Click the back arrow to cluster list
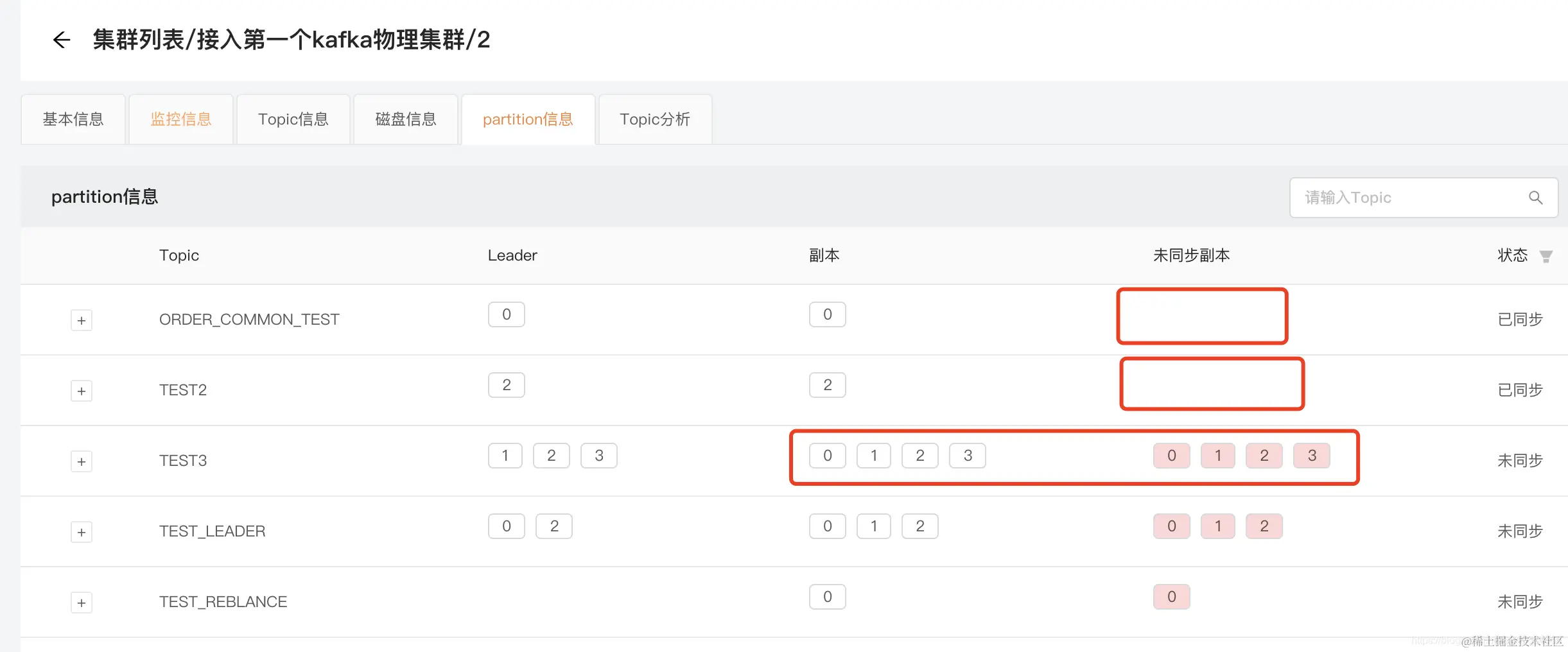The width and height of the screenshot is (1568, 652). pyautogui.click(x=62, y=40)
